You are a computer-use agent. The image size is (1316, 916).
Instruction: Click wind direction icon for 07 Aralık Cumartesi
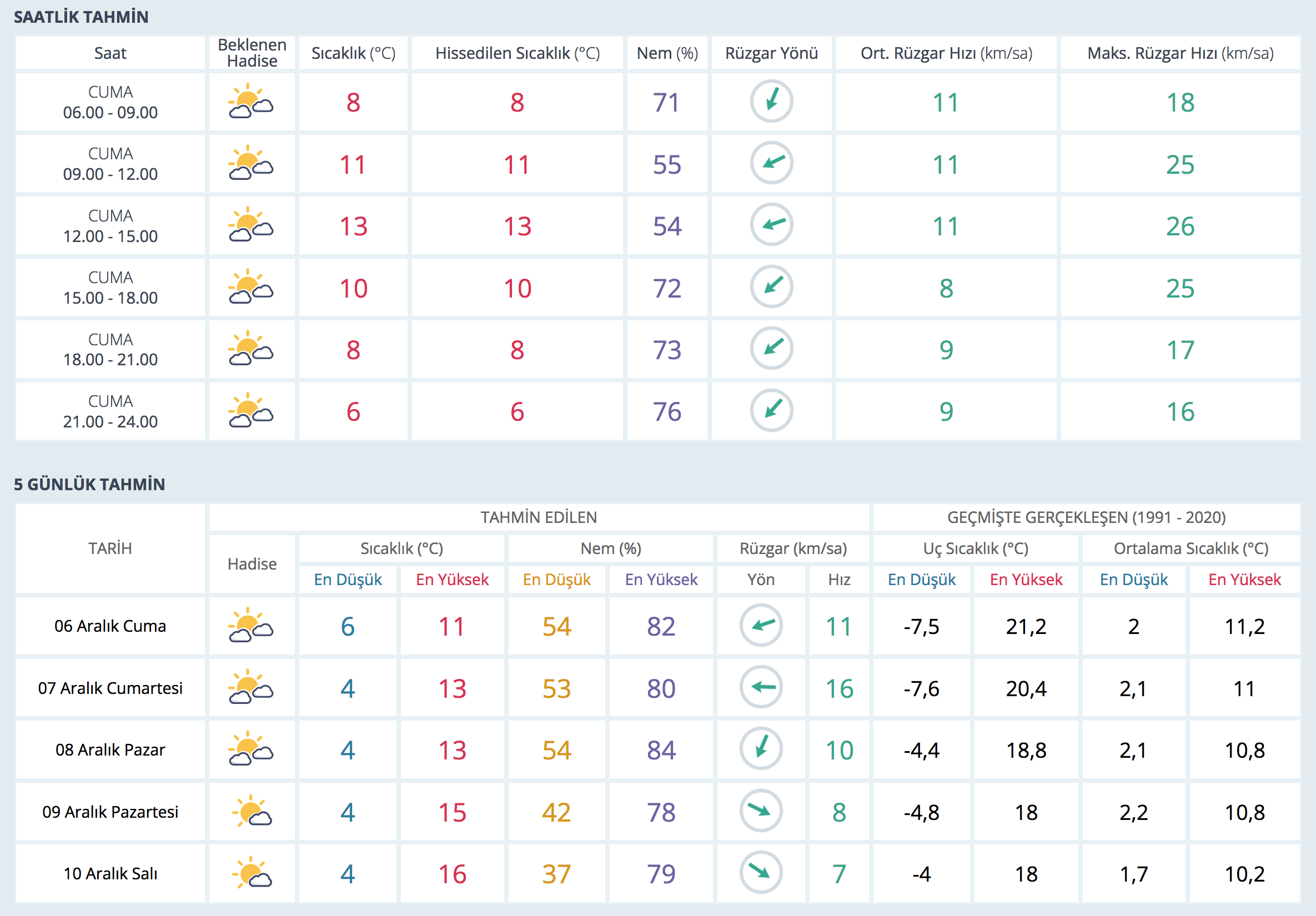[761, 687]
